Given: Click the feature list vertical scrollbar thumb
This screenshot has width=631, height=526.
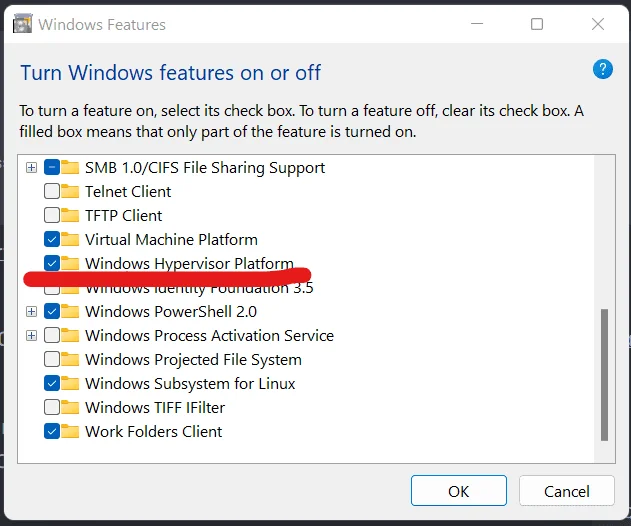Looking at the screenshot, I should click(604, 375).
